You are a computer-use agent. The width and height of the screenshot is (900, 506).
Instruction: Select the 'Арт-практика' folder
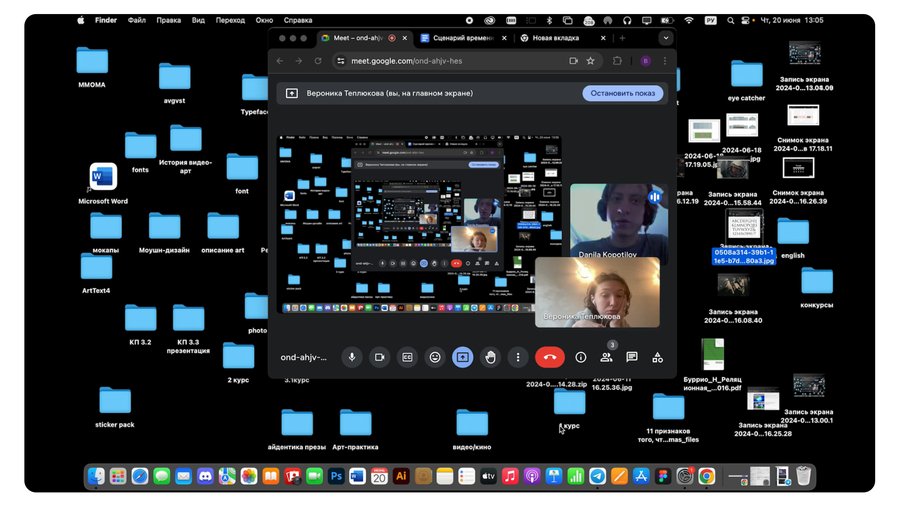355,429
